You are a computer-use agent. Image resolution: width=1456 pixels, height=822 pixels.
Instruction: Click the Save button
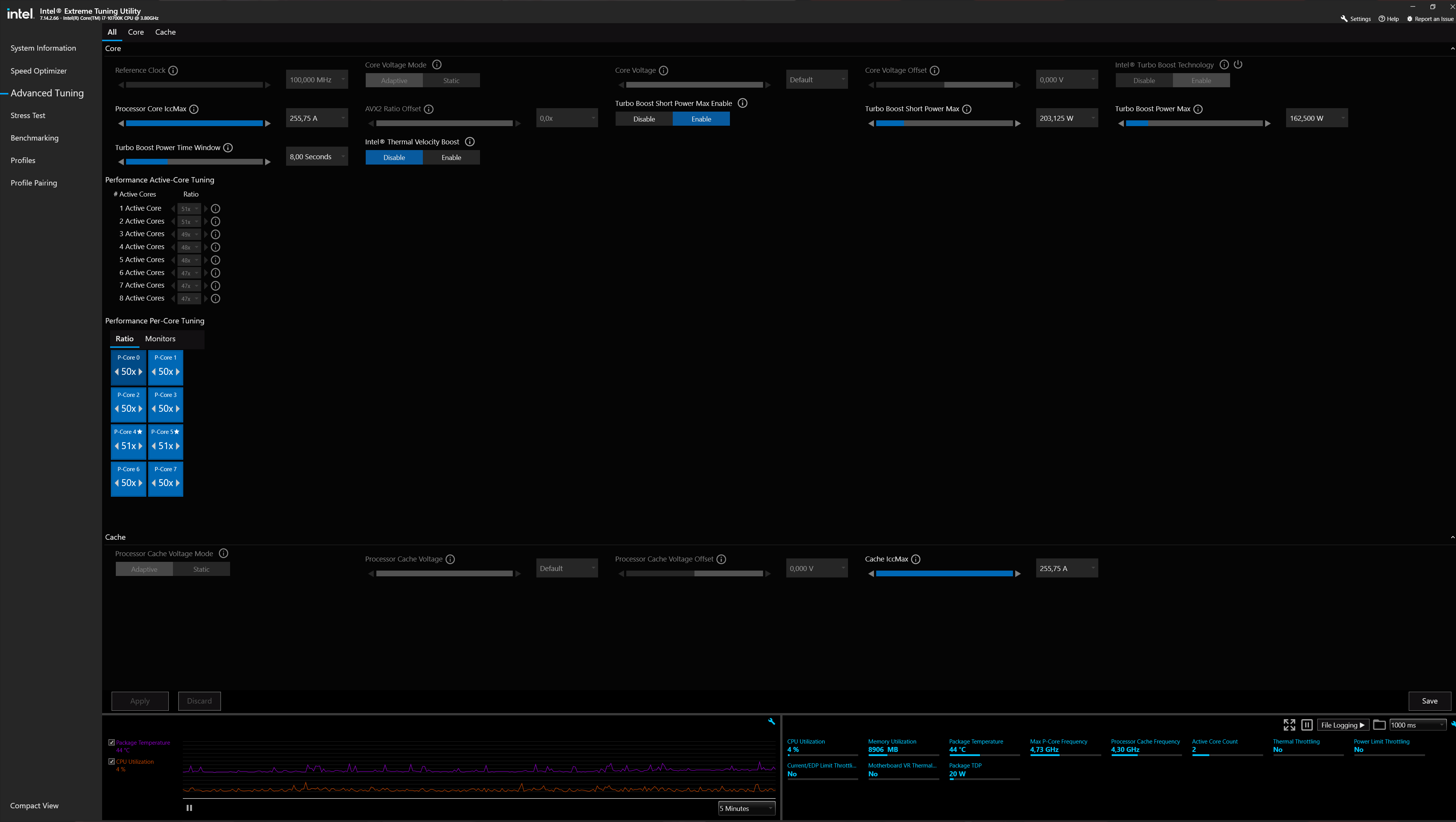tap(1429, 701)
